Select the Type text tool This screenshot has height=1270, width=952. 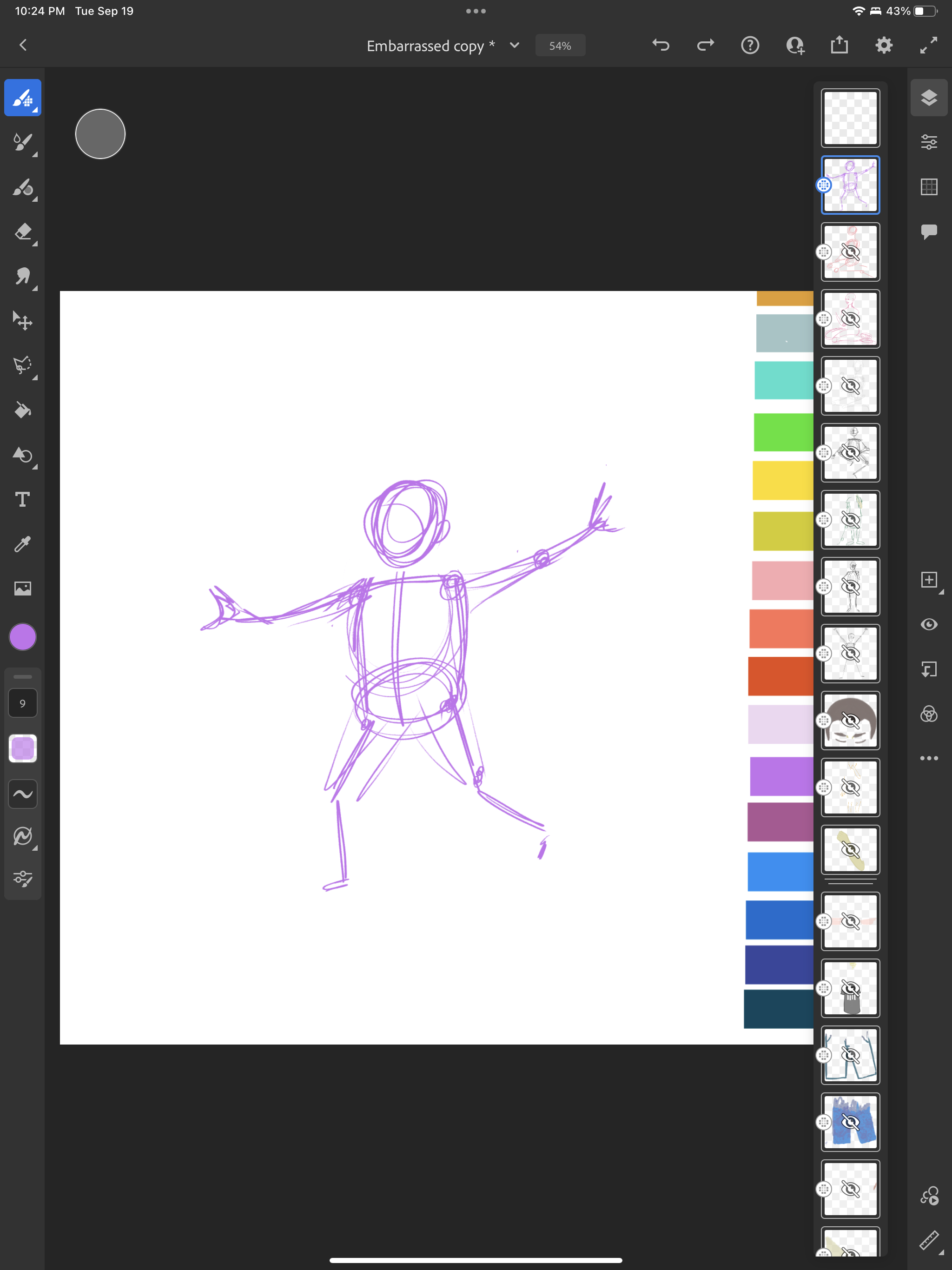22,500
